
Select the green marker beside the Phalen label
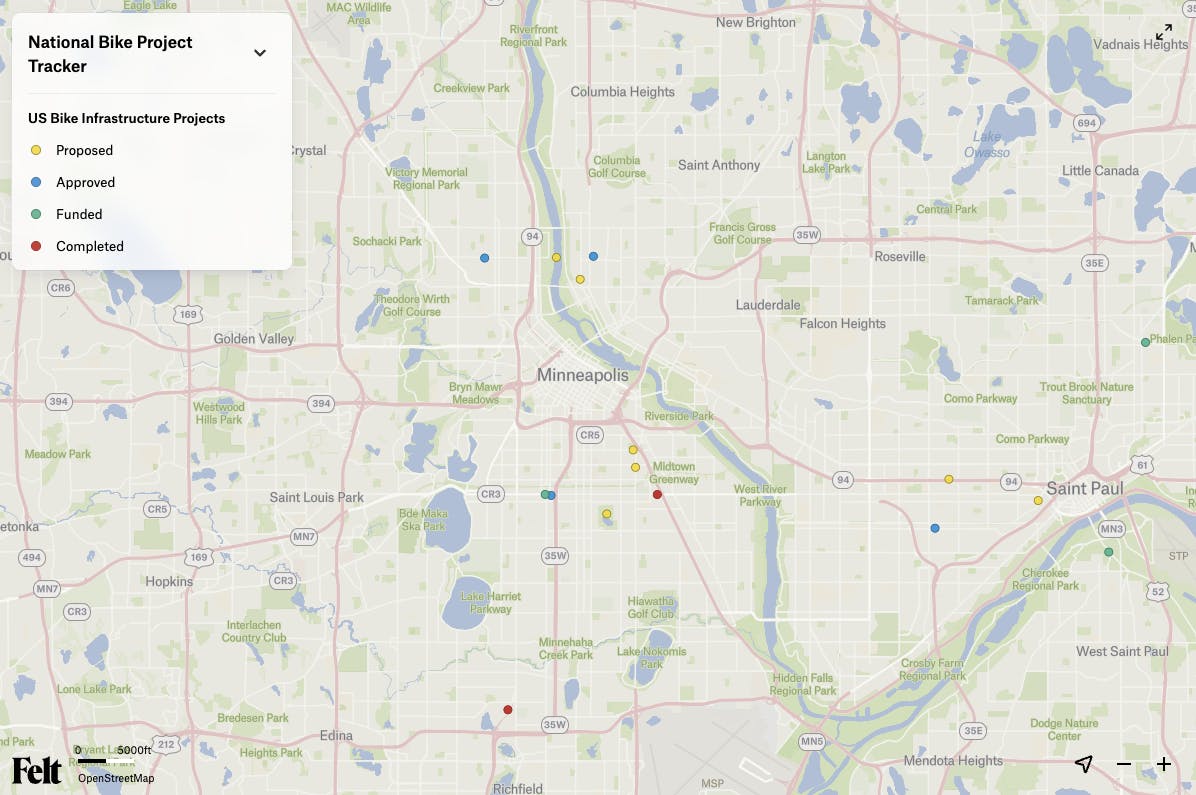point(1145,343)
